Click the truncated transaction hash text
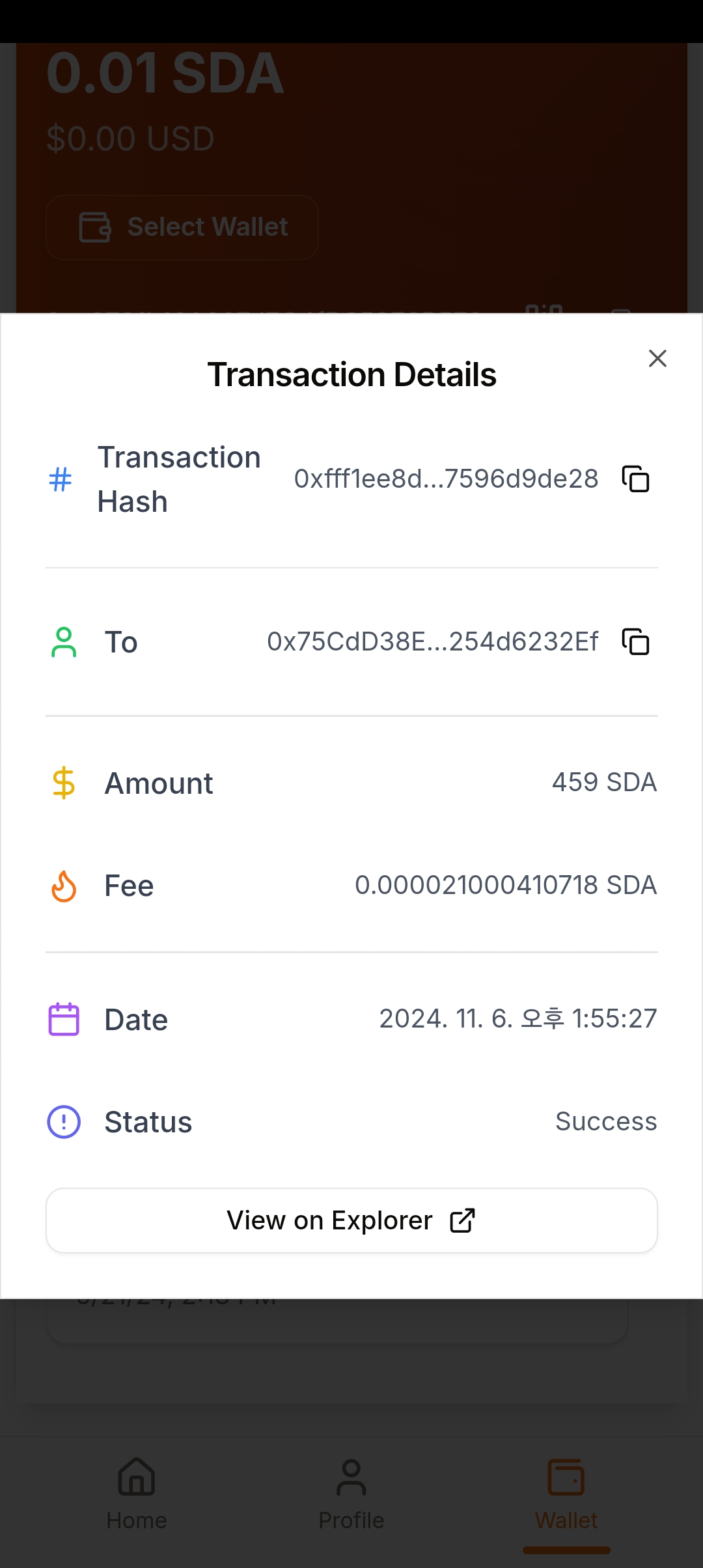Image resolution: width=703 pixels, height=1568 pixels. 446,479
